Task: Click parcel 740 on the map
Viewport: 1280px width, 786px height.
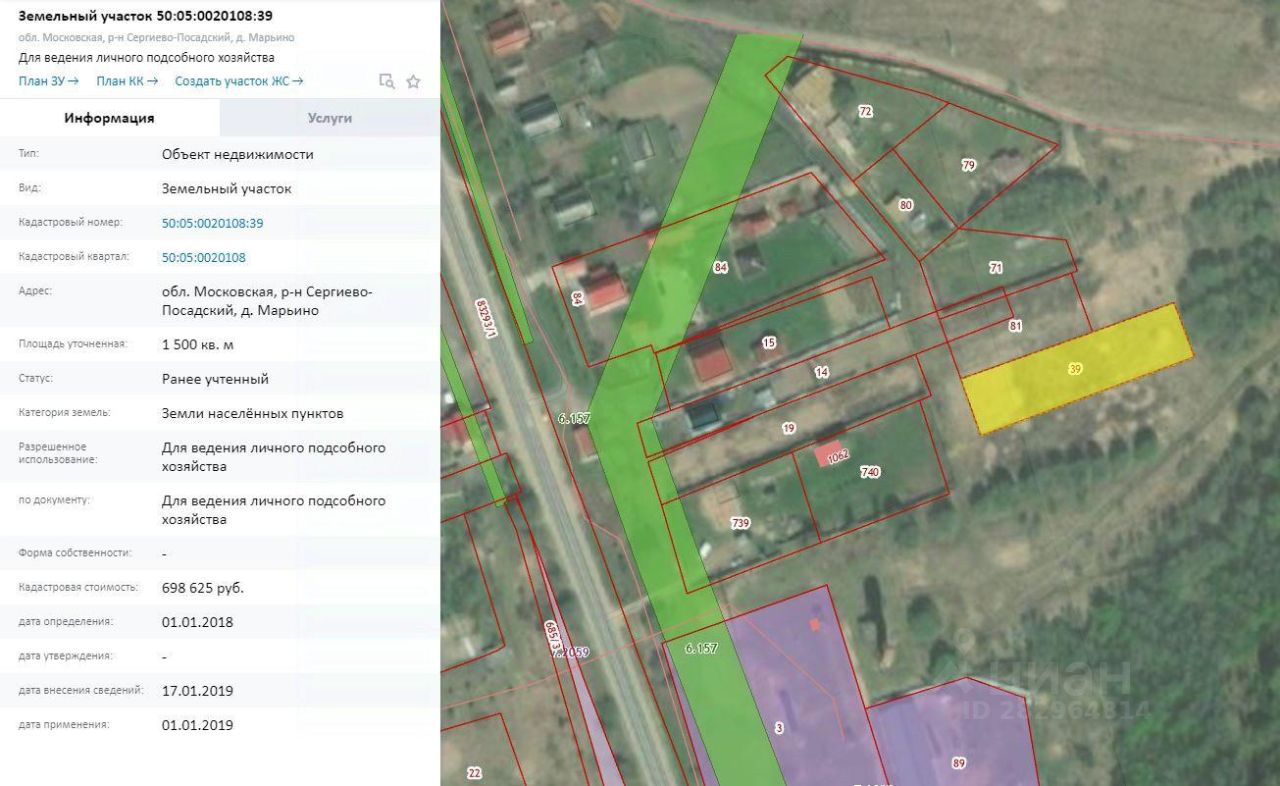Action: click(870, 472)
